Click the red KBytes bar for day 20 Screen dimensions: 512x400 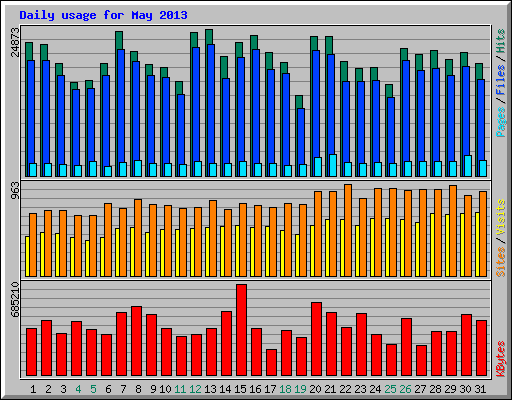tap(317, 339)
